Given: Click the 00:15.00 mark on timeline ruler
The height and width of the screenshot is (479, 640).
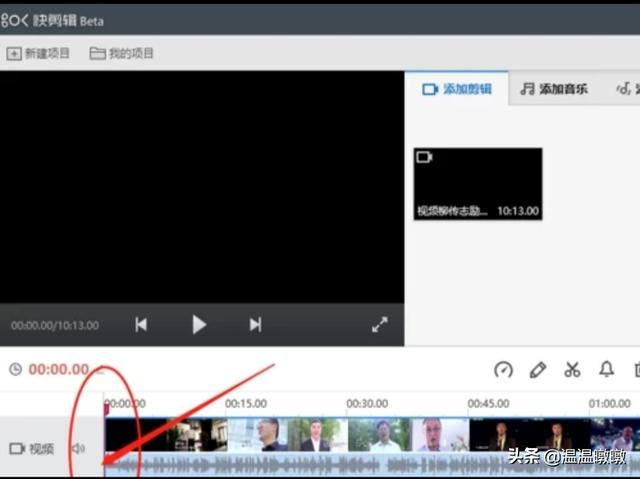Looking at the screenshot, I should 245,404.
